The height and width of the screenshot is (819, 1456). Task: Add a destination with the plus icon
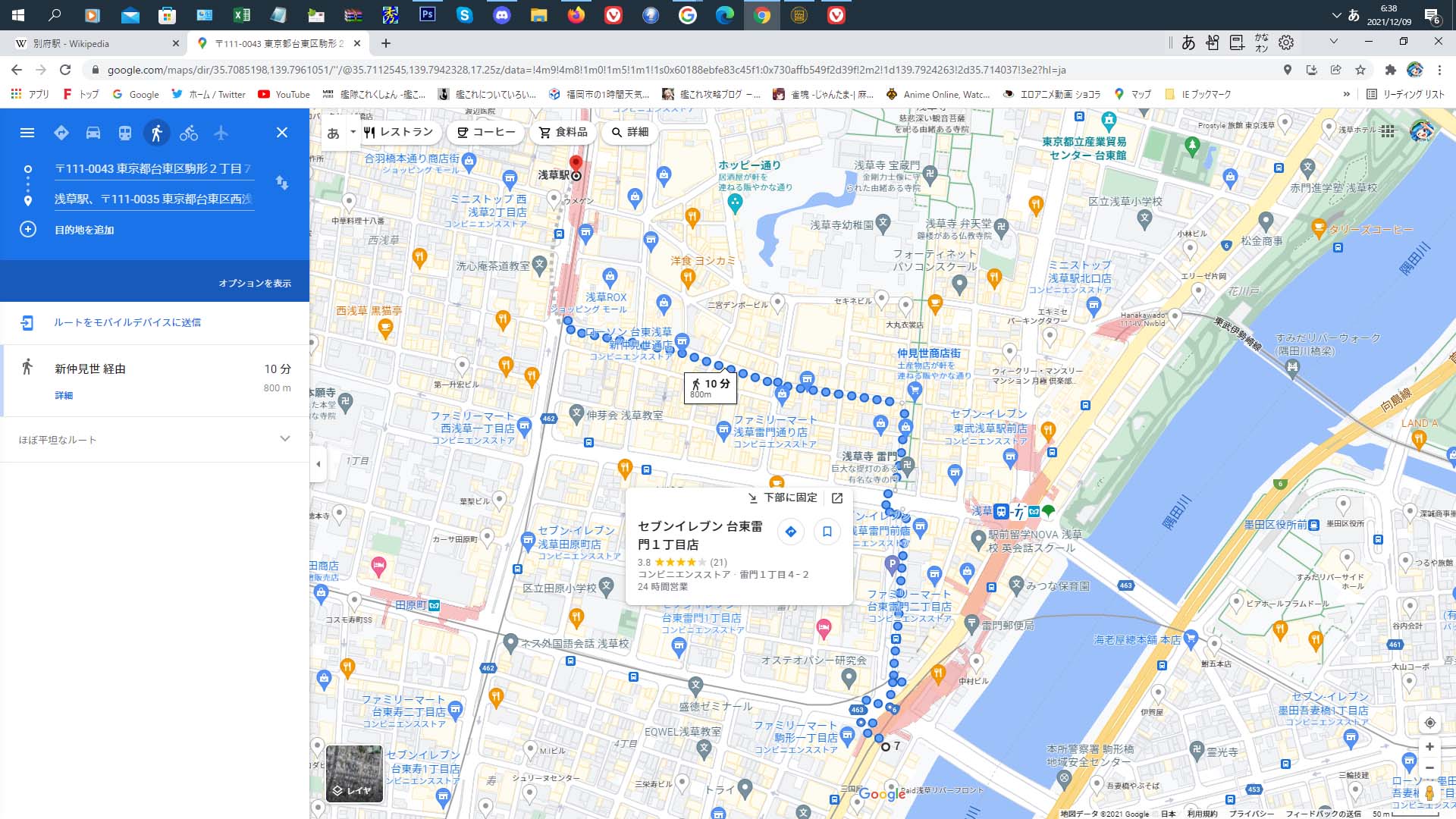click(x=28, y=229)
